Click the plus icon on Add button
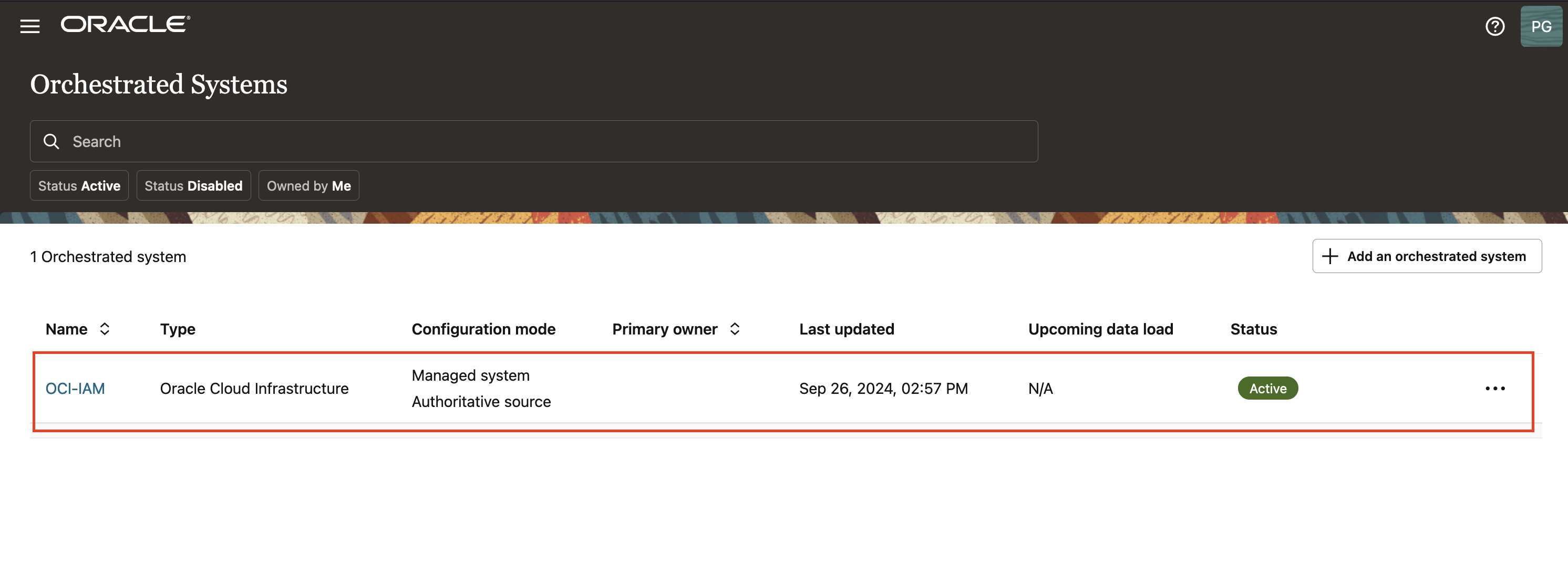Screen dimensions: 1568x585 click(1330, 256)
